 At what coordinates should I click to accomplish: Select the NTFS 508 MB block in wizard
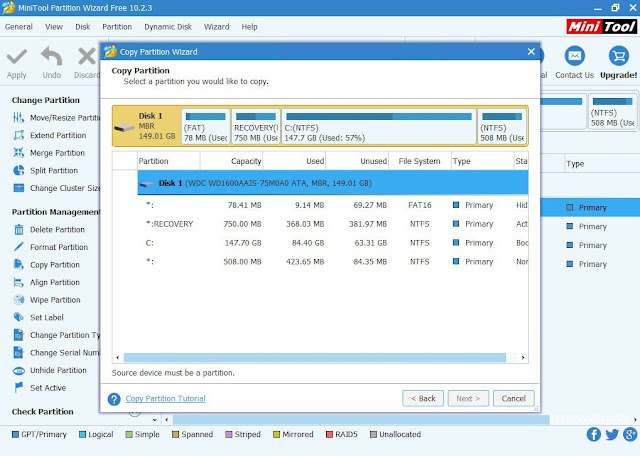(502, 127)
